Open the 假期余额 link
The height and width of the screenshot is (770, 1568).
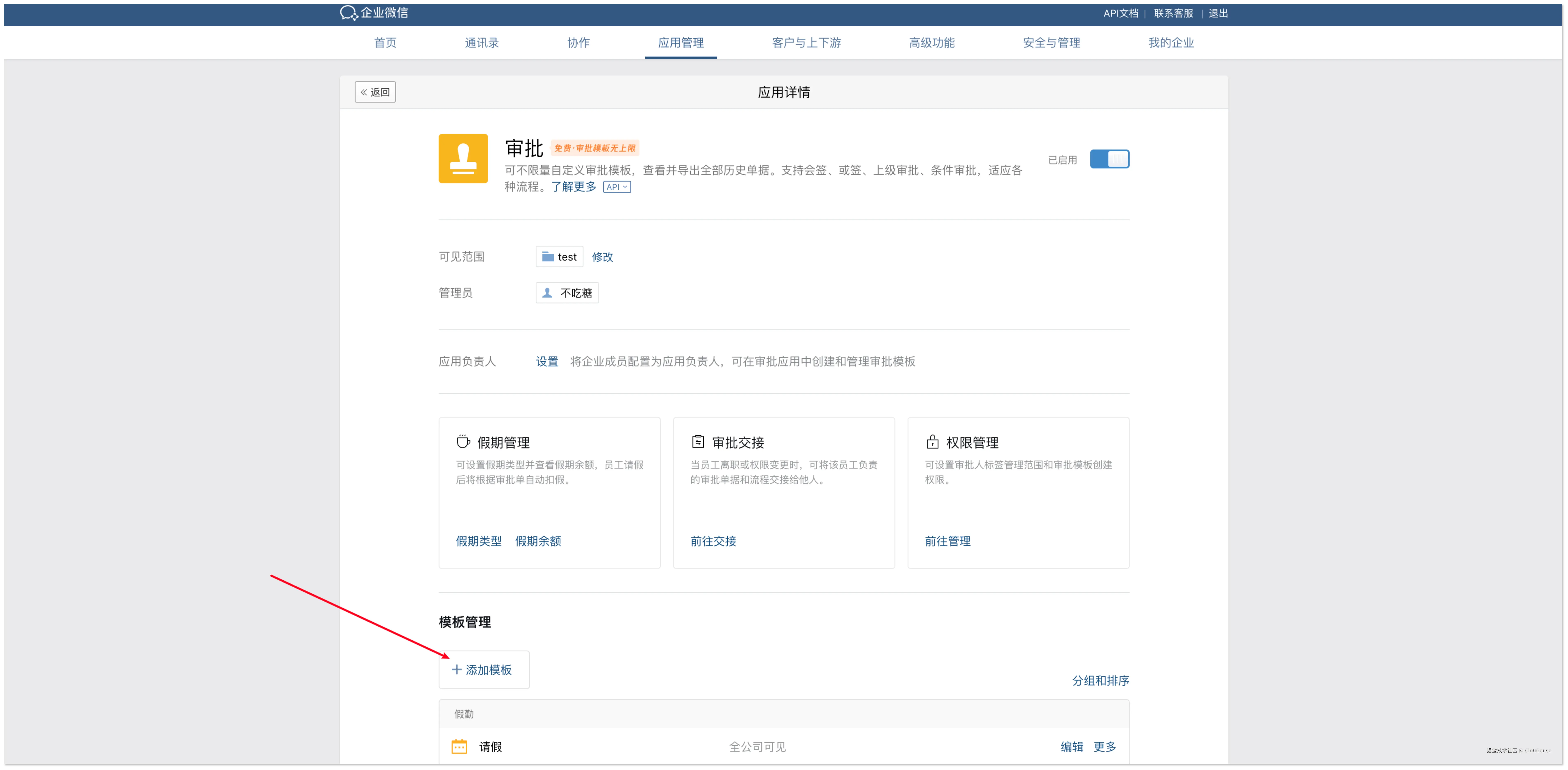(x=538, y=541)
